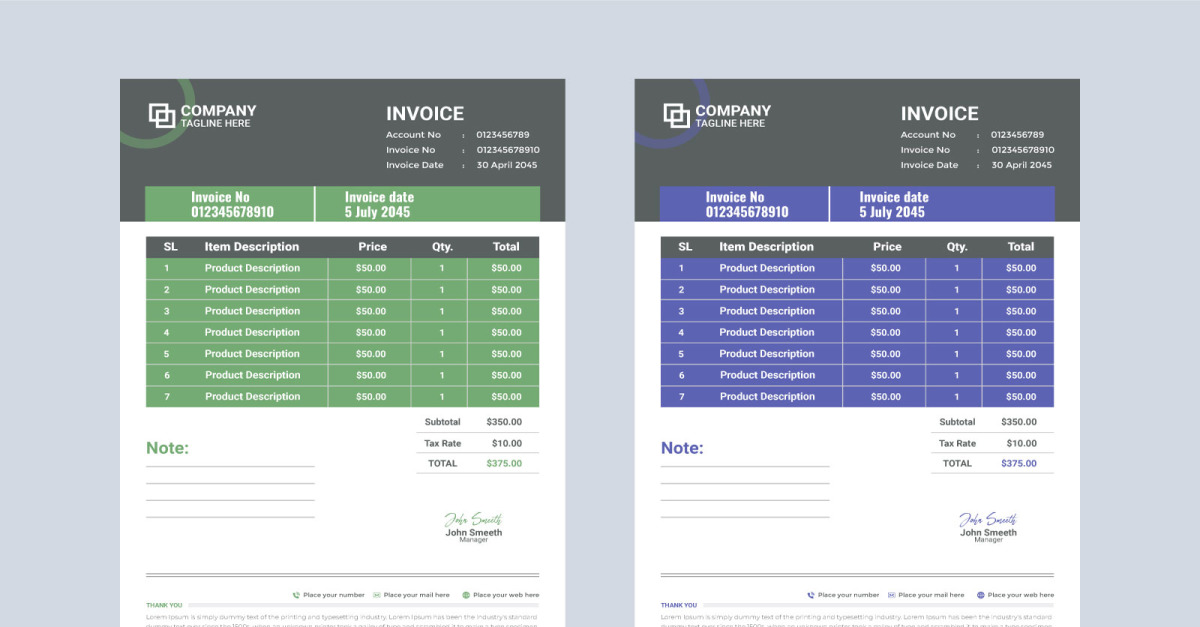Click the John Smeeth signature on the green invoice

click(473, 520)
